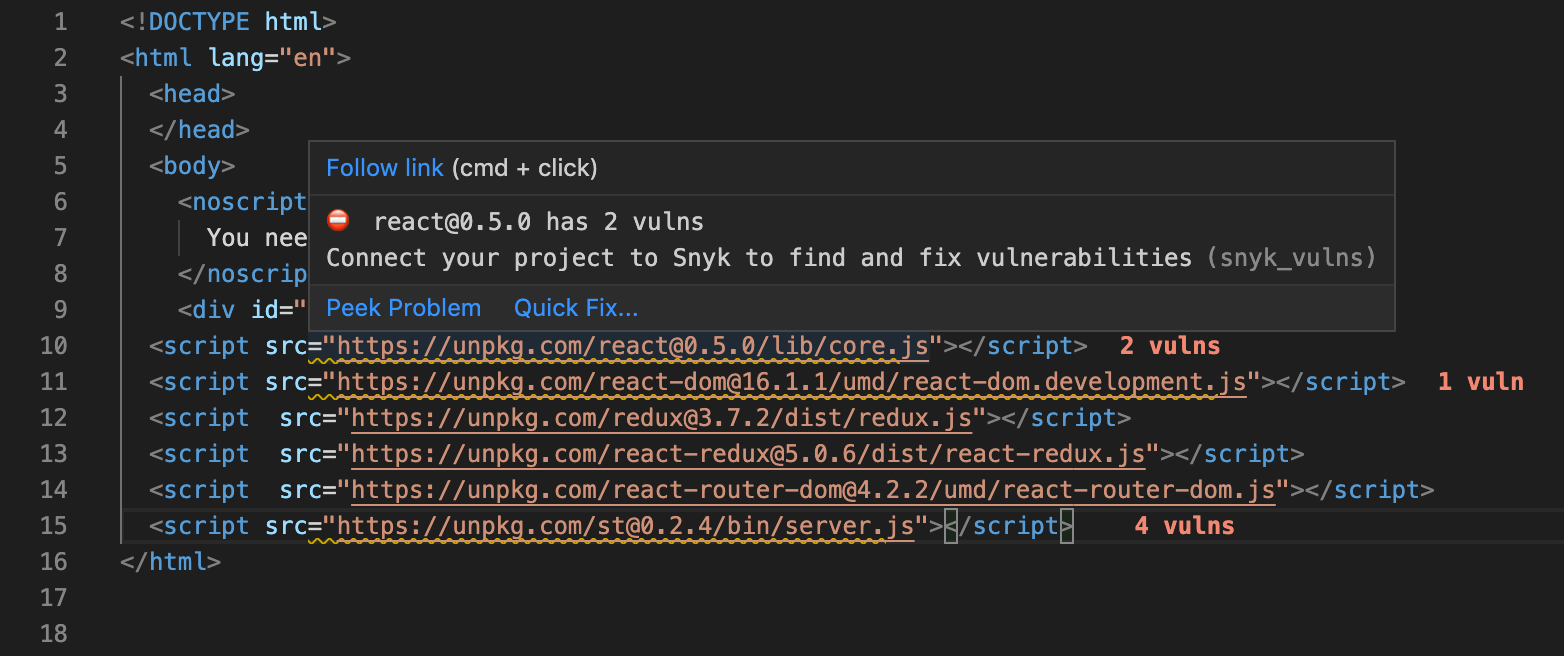This screenshot has height=656, width=1564.
Task: Open the st@0.2.4 server.js URL
Action: 625,526
